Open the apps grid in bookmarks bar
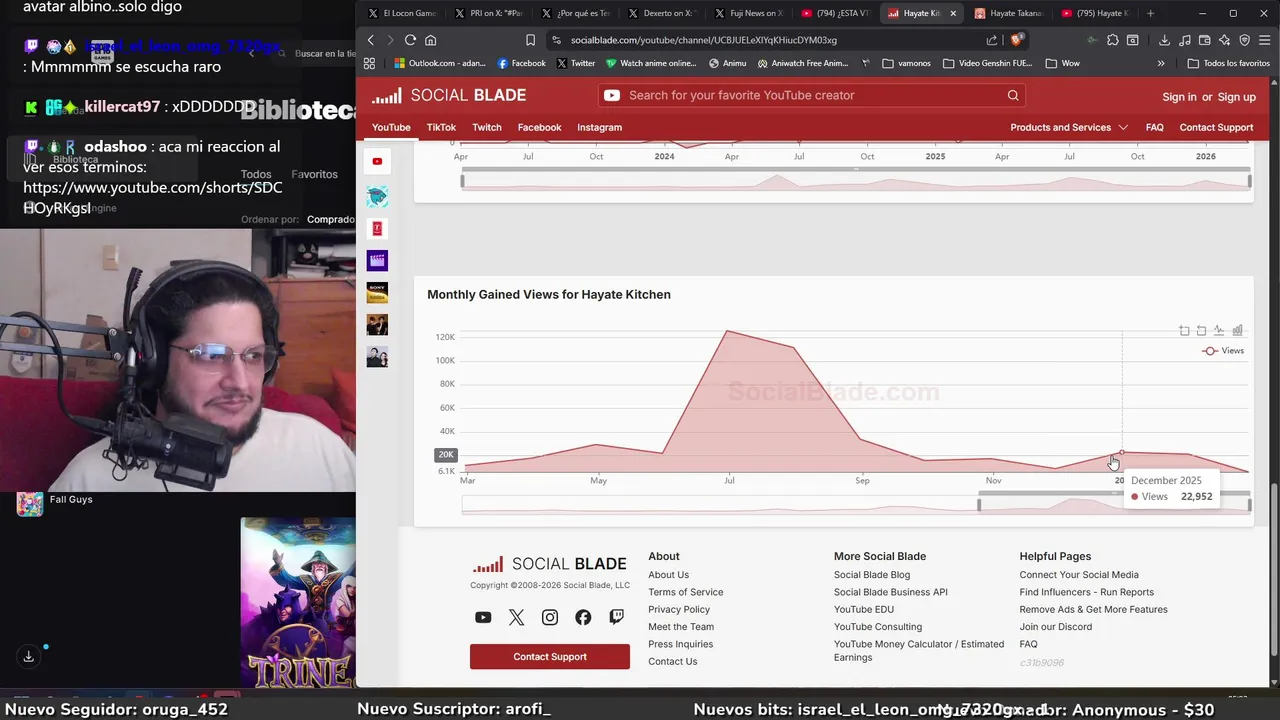This screenshot has width=1280, height=720. point(369,63)
